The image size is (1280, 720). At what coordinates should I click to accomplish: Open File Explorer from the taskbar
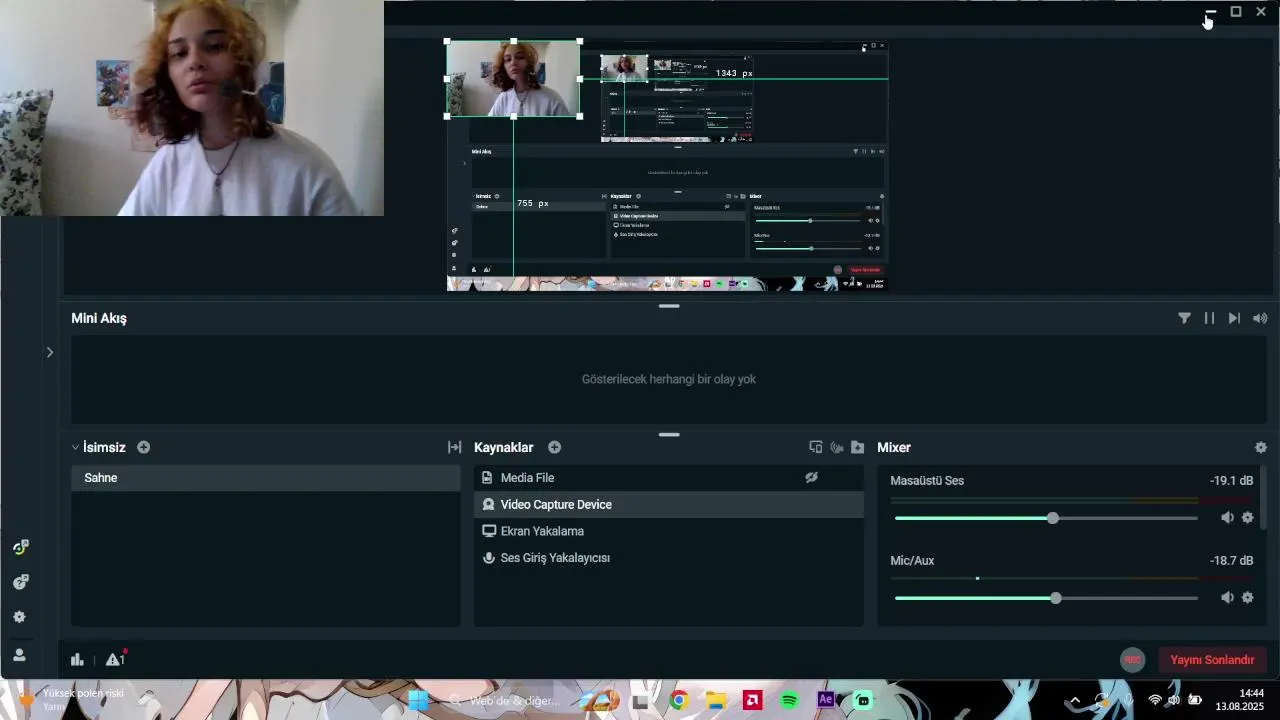coord(715,700)
